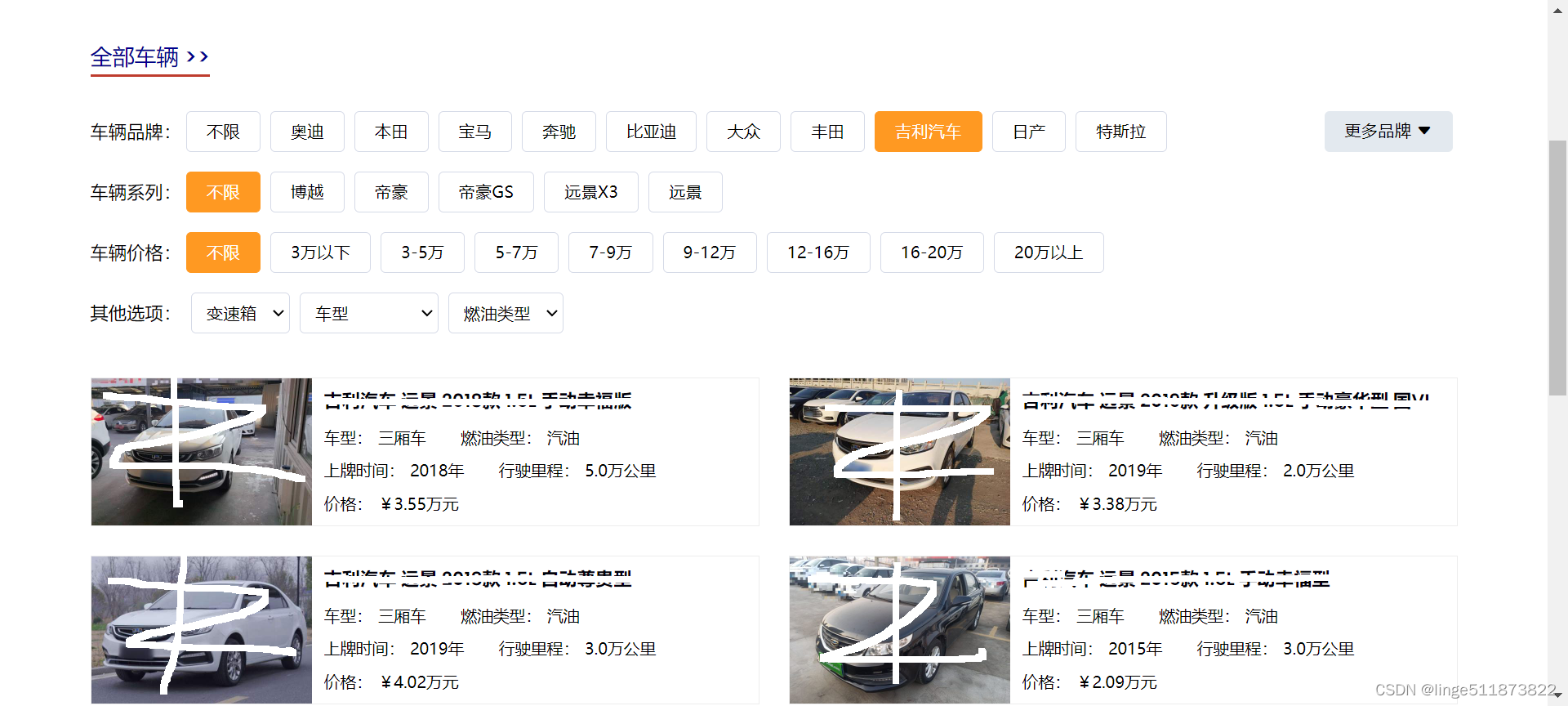Open the 车型 dropdown
1568x706 pixels.
coord(369,313)
